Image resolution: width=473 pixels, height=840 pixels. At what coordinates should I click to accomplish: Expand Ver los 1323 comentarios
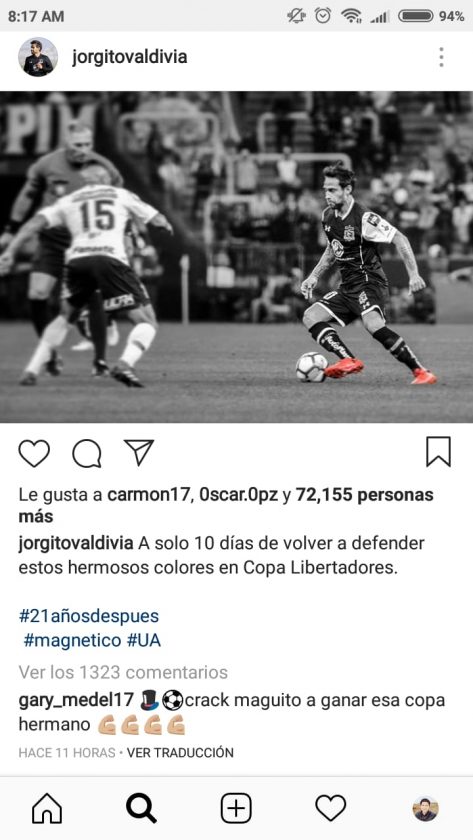pos(123,672)
